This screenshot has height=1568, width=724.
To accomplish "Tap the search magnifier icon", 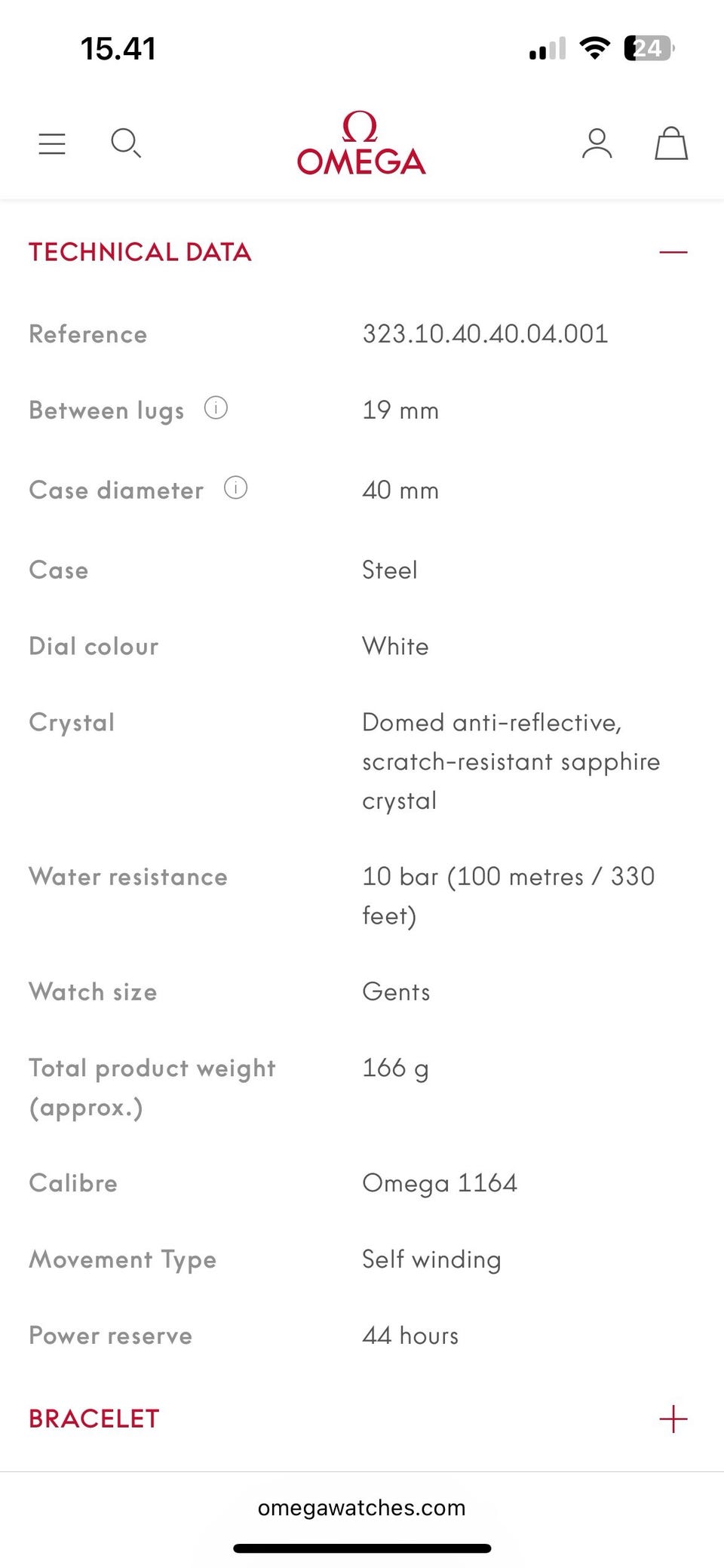I will [125, 143].
